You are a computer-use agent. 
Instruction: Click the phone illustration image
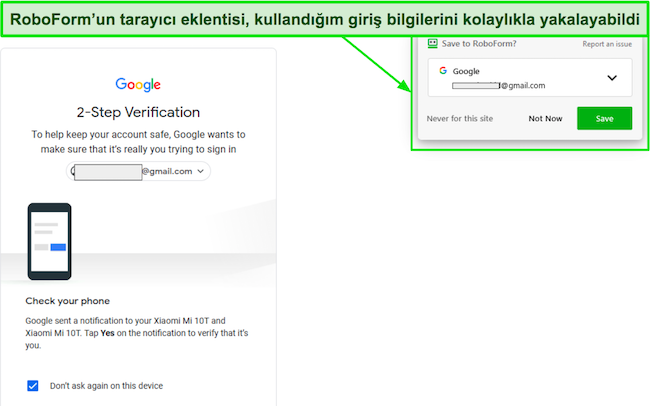point(49,241)
